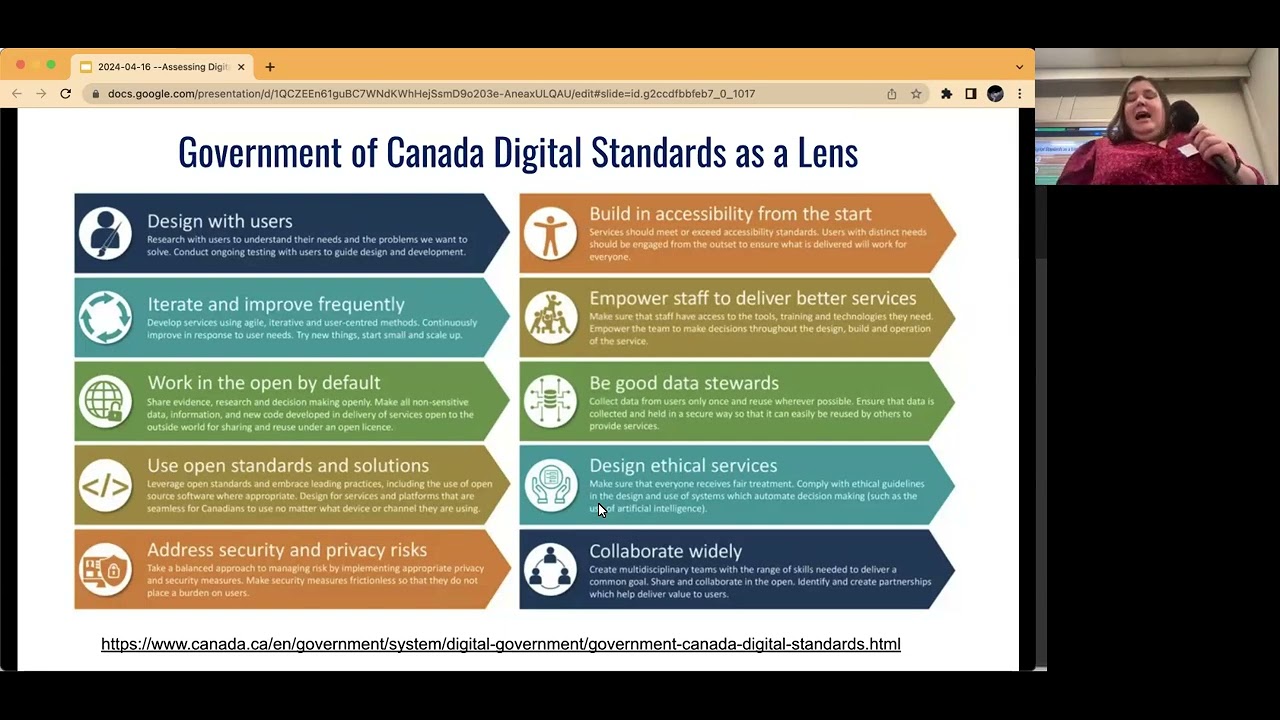Close the Assessing Digital tab
Screen dimensions: 1280x720
[x=241, y=67]
